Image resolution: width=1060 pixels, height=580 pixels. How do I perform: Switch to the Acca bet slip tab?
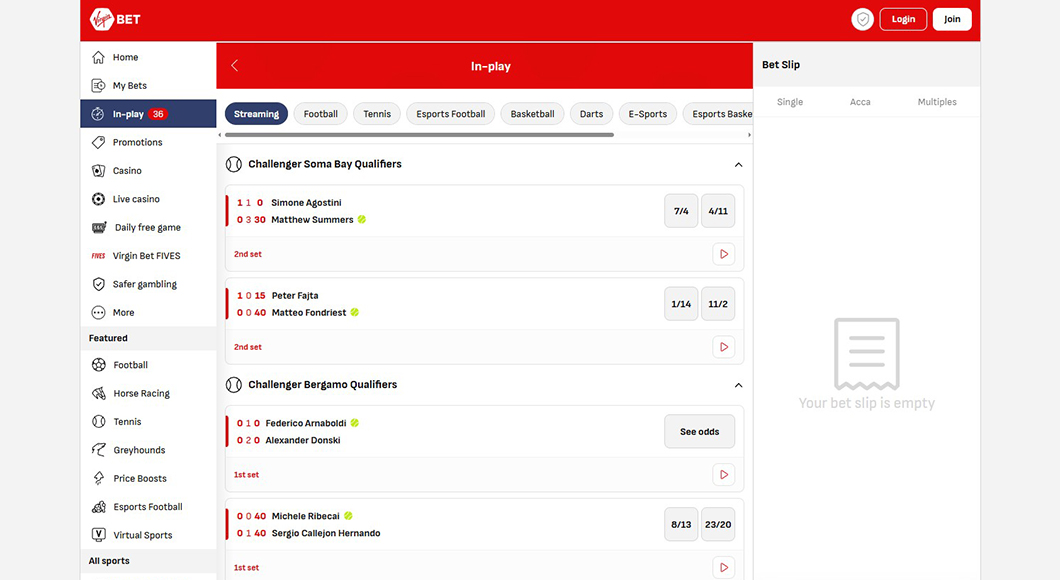click(x=860, y=101)
